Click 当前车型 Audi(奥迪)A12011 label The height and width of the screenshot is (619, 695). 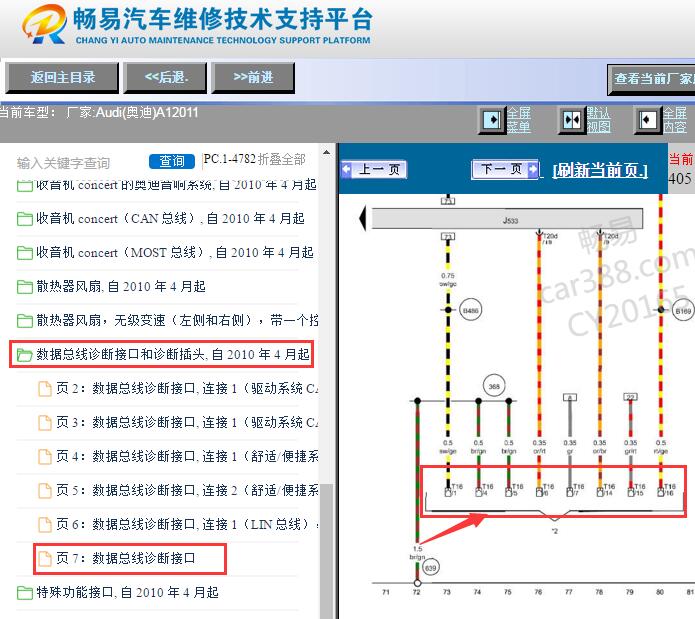click(99, 113)
